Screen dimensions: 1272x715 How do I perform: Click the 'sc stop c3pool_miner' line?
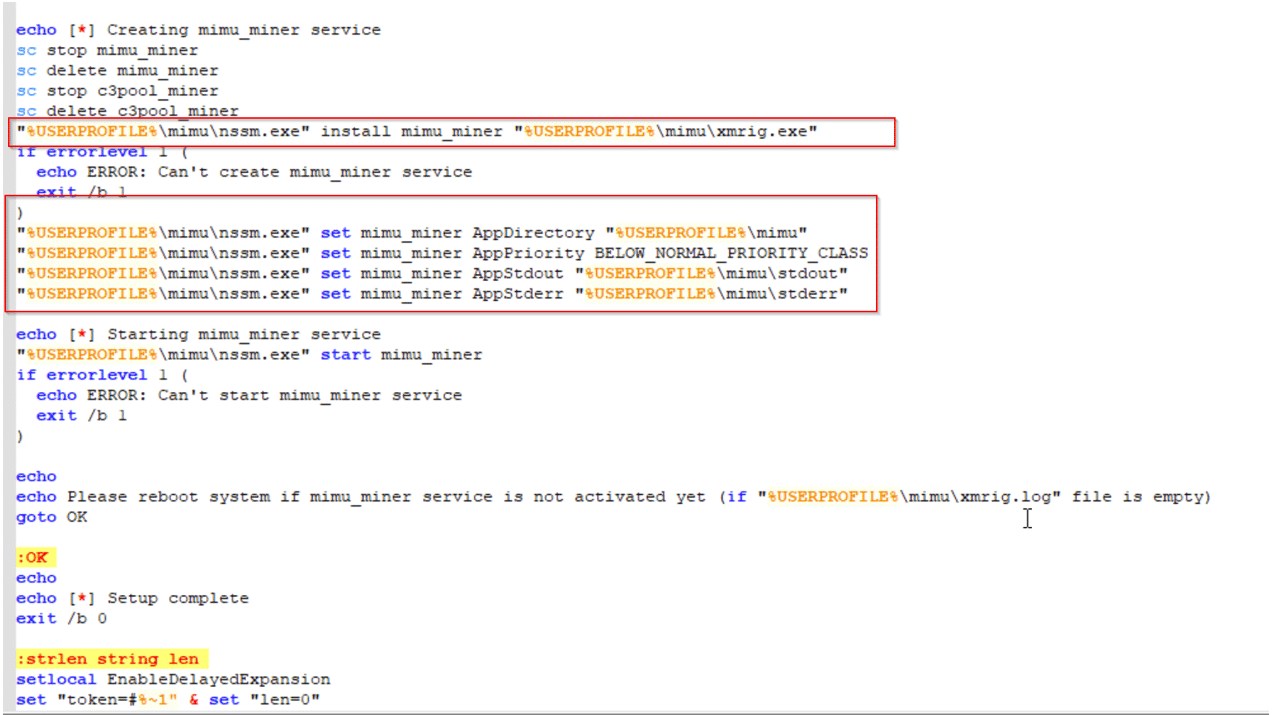(x=117, y=91)
